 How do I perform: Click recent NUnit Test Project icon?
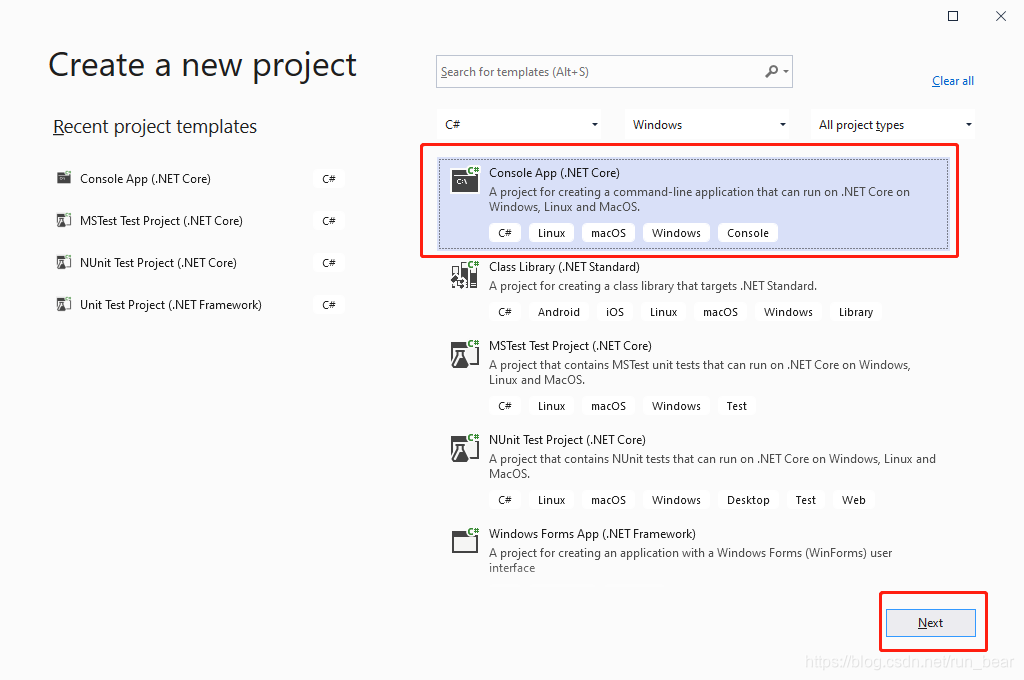64,262
